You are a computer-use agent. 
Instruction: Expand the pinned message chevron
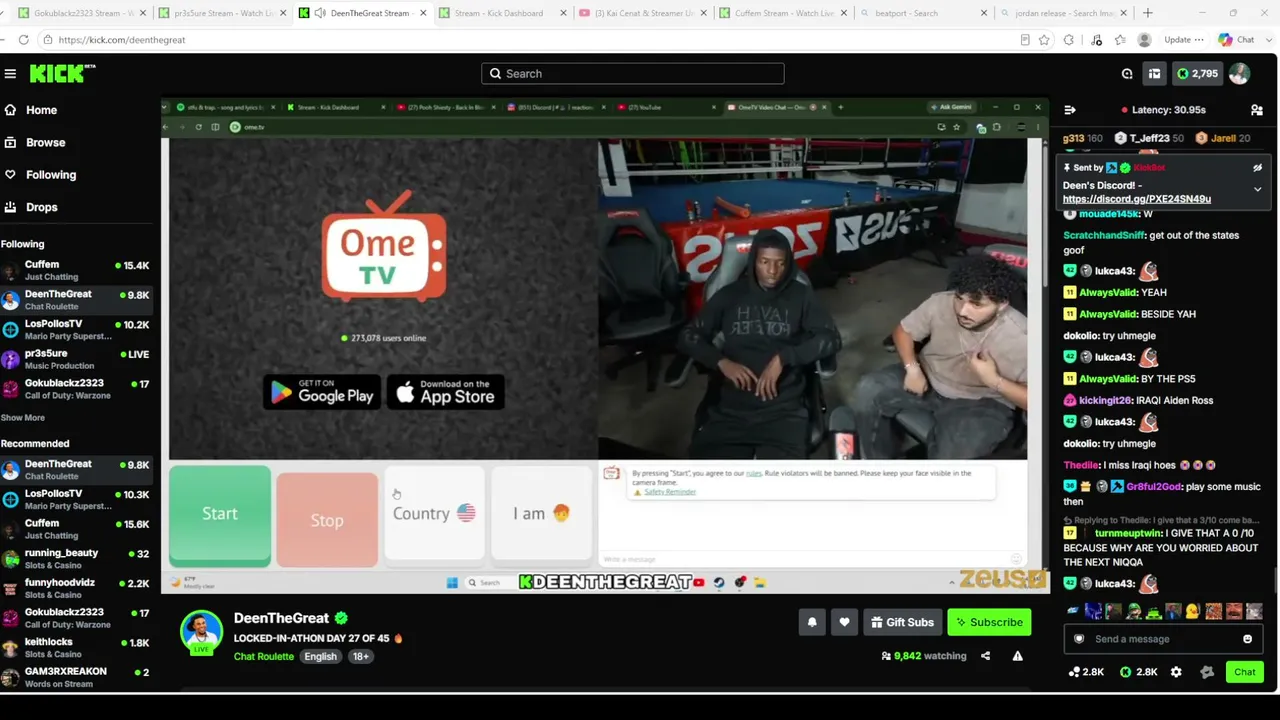[1257, 189]
